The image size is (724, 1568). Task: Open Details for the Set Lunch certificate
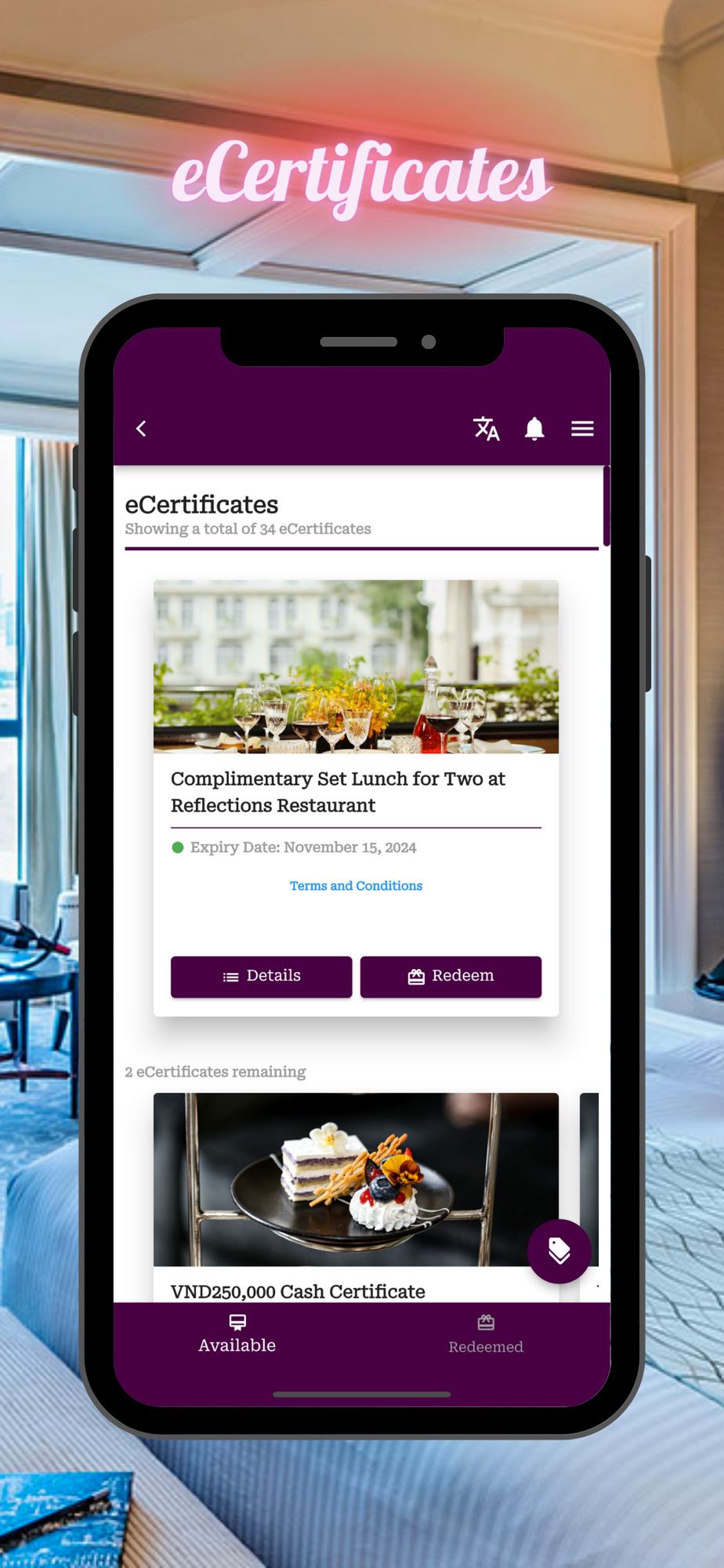(x=261, y=977)
